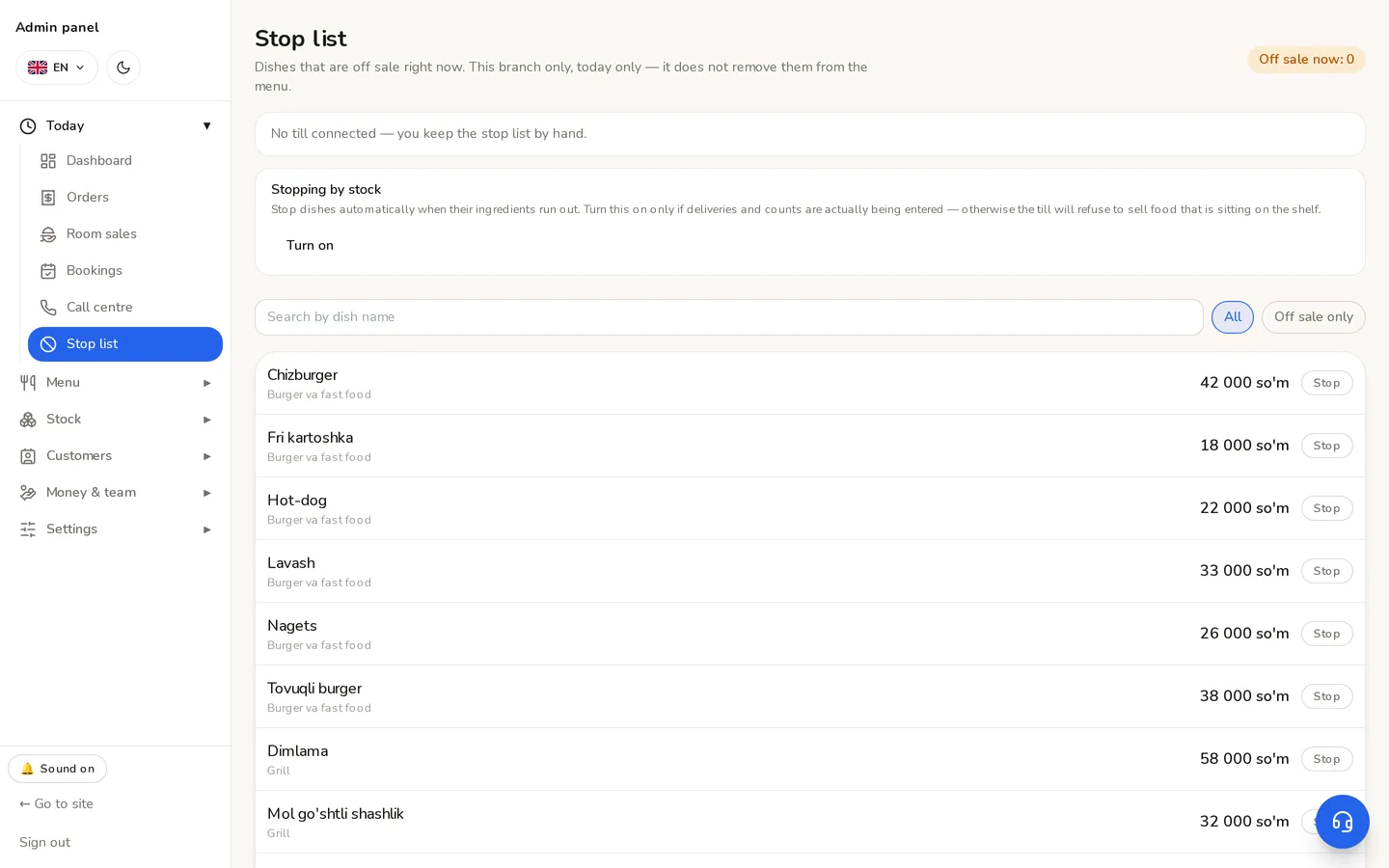The image size is (1389, 868).
Task: Click the Stock cubes icon
Action: click(x=28, y=420)
